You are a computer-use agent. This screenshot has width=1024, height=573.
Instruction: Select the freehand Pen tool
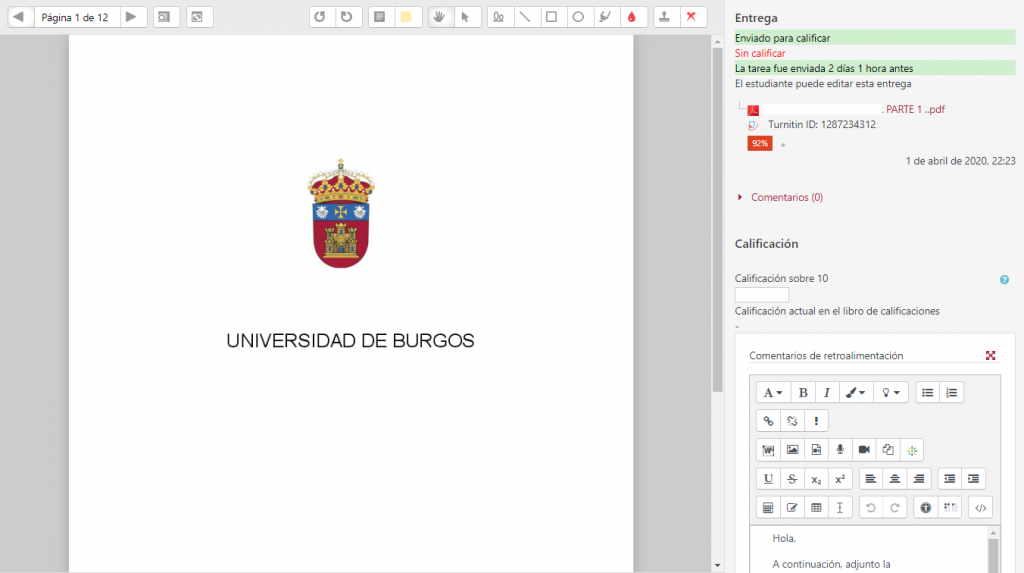click(x=499, y=17)
